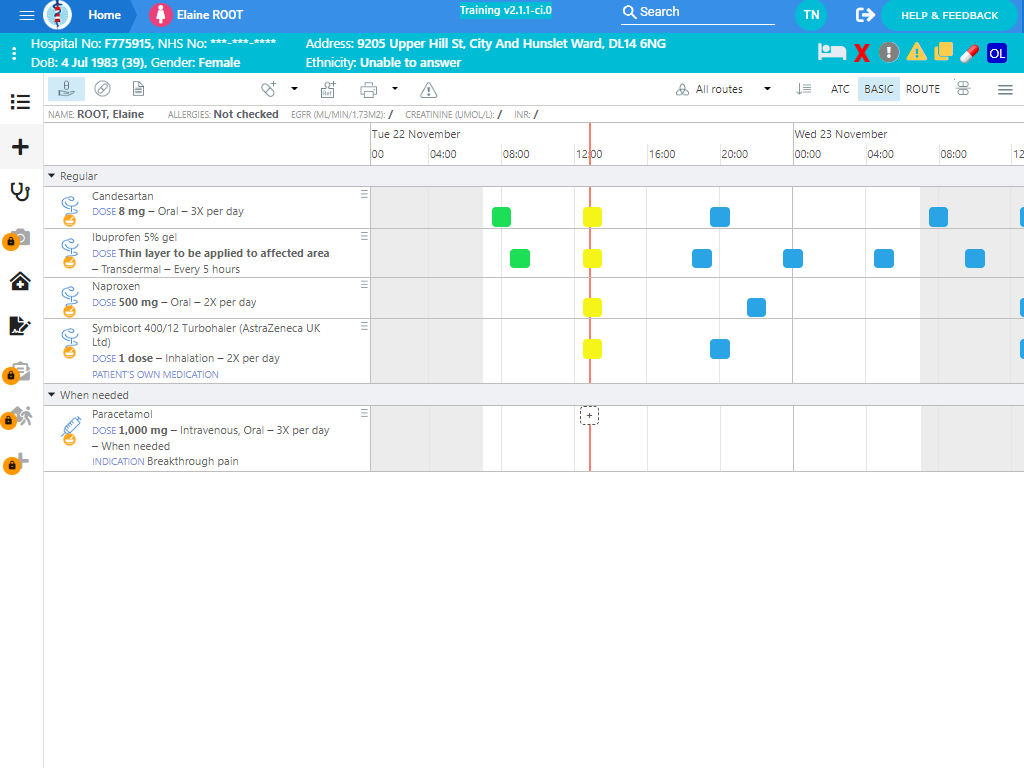Image resolution: width=1024 pixels, height=768 pixels.
Task: Click the pill capsule icon in banner
Action: click(x=969, y=53)
